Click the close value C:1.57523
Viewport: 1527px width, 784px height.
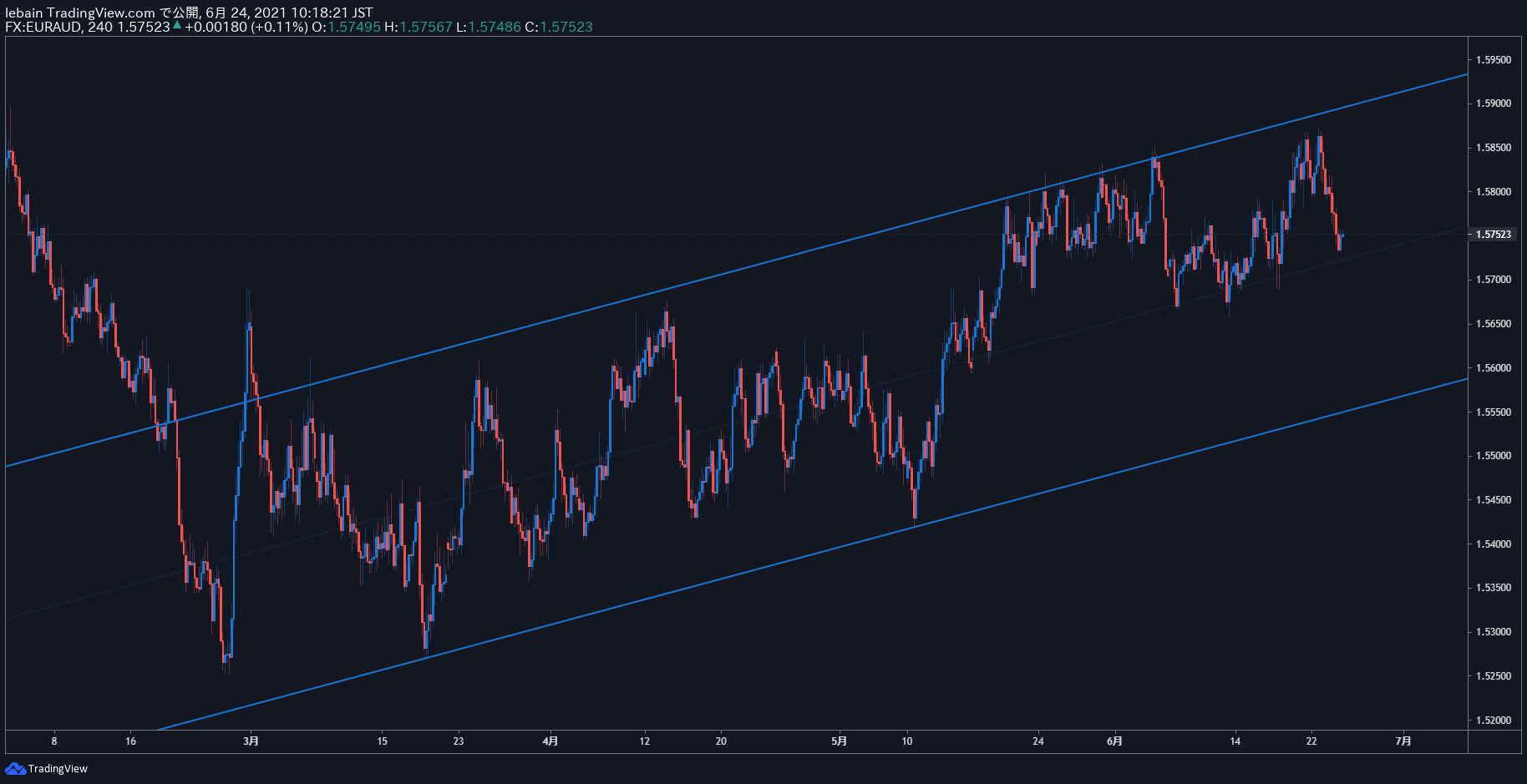(x=559, y=27)
